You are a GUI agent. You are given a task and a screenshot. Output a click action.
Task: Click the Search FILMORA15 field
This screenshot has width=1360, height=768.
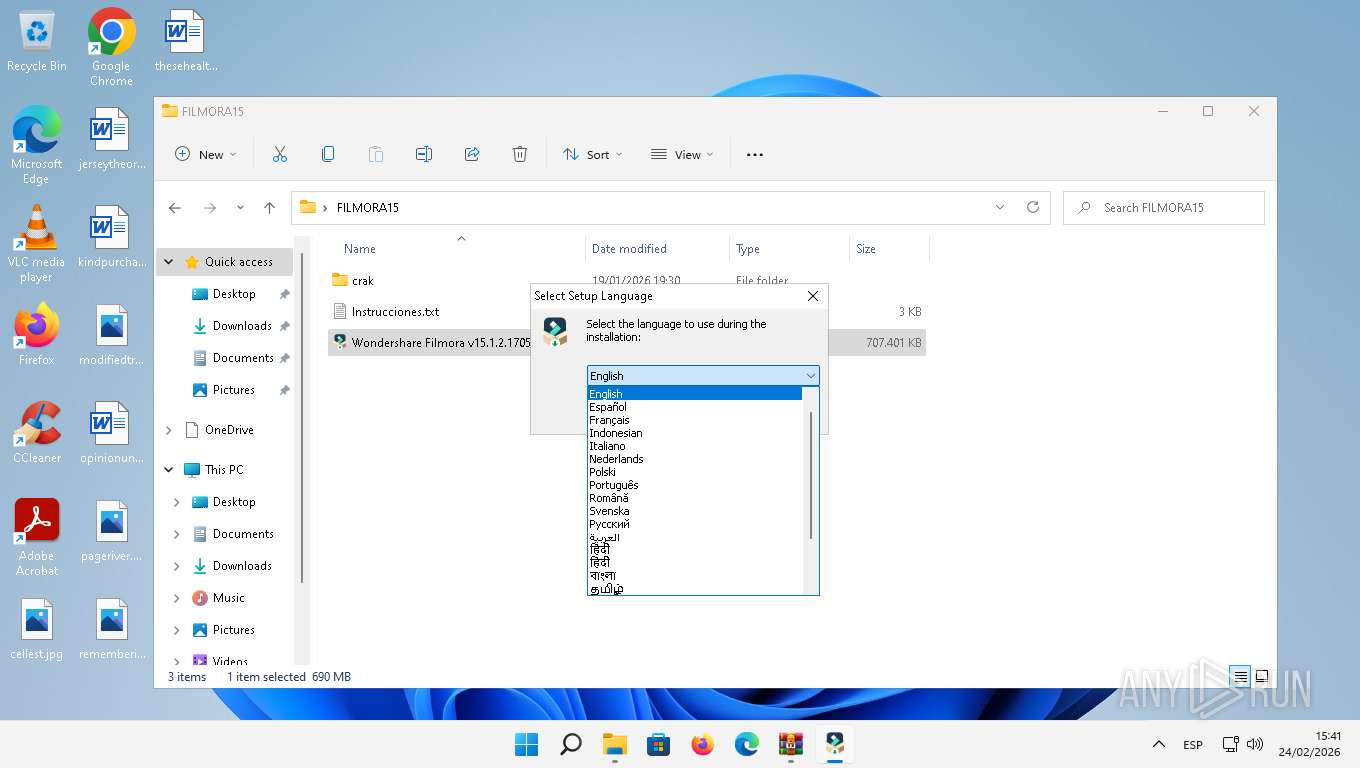click(x=1164, y=208)
